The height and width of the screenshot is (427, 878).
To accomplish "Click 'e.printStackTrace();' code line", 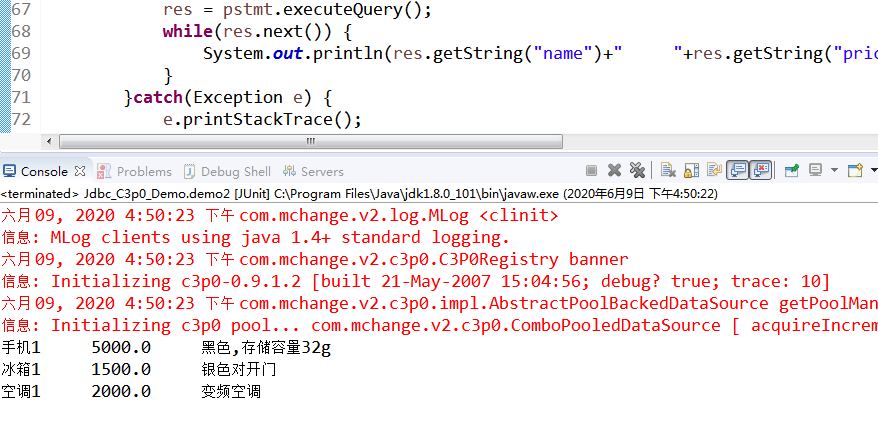I will (x=263, y=119).
